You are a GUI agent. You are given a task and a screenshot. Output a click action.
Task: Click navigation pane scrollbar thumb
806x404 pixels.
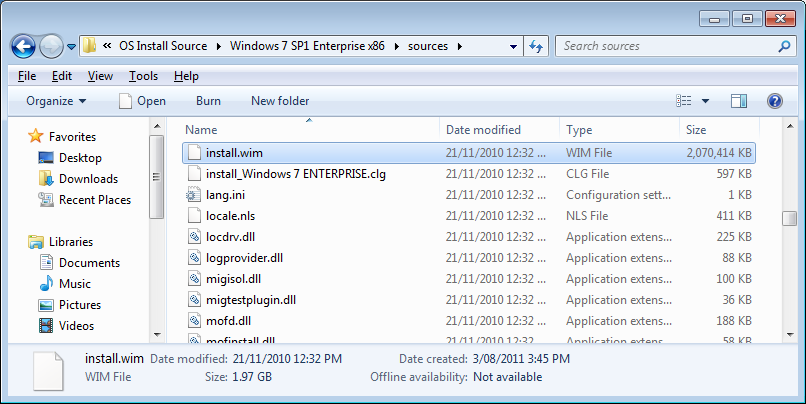point(157,177)
